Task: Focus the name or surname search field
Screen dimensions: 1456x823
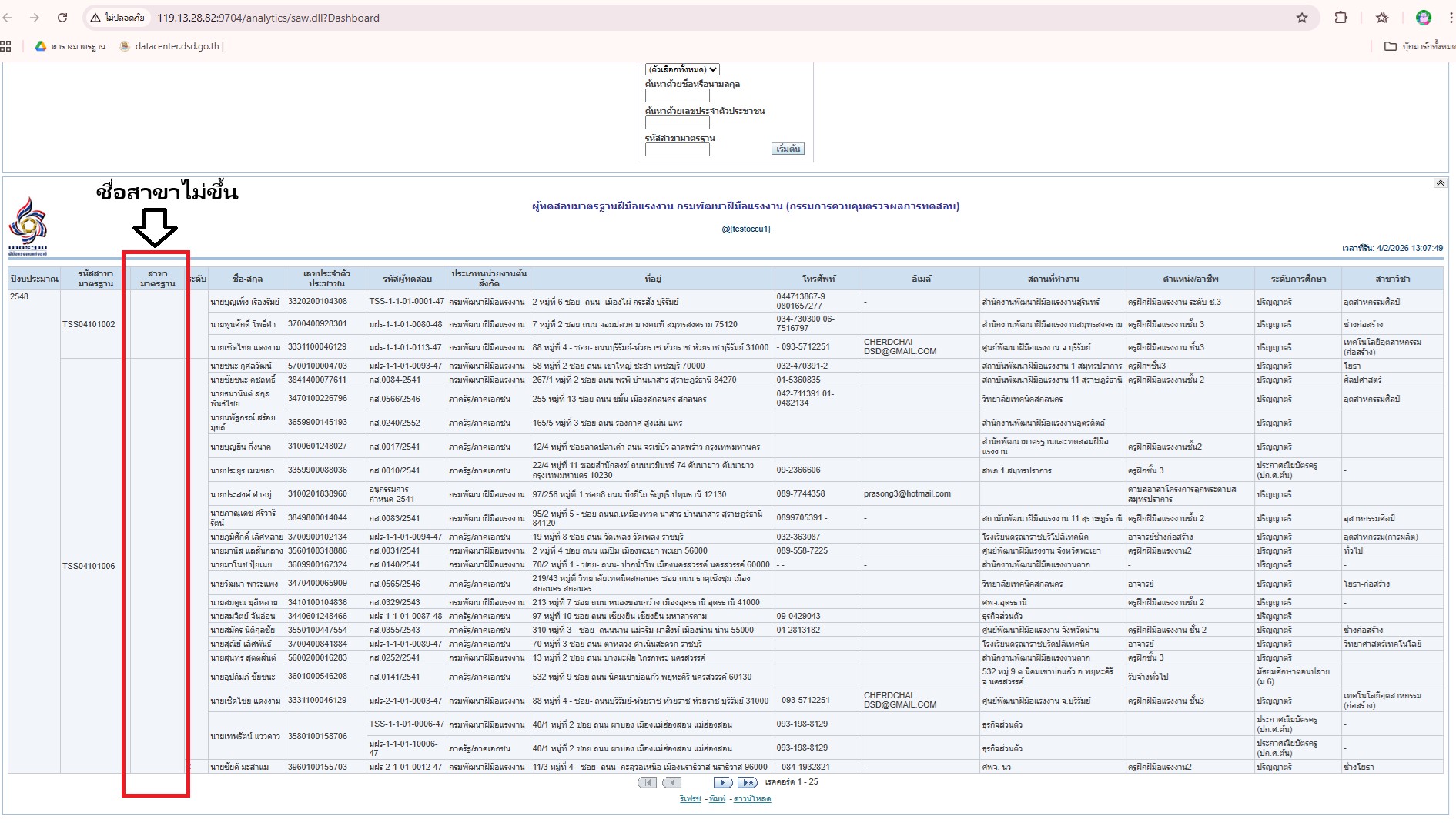Action: click(677, 96)
